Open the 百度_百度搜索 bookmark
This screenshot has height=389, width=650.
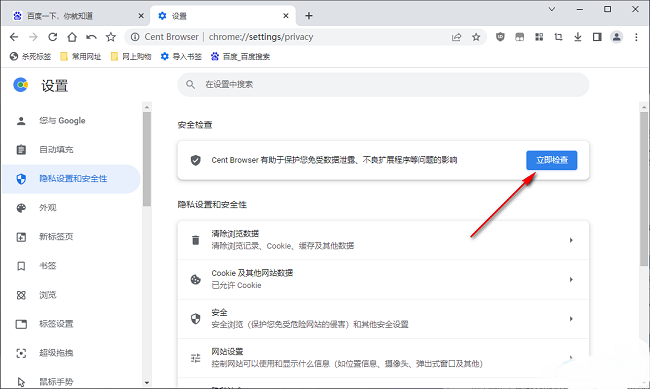click(240, 56)
